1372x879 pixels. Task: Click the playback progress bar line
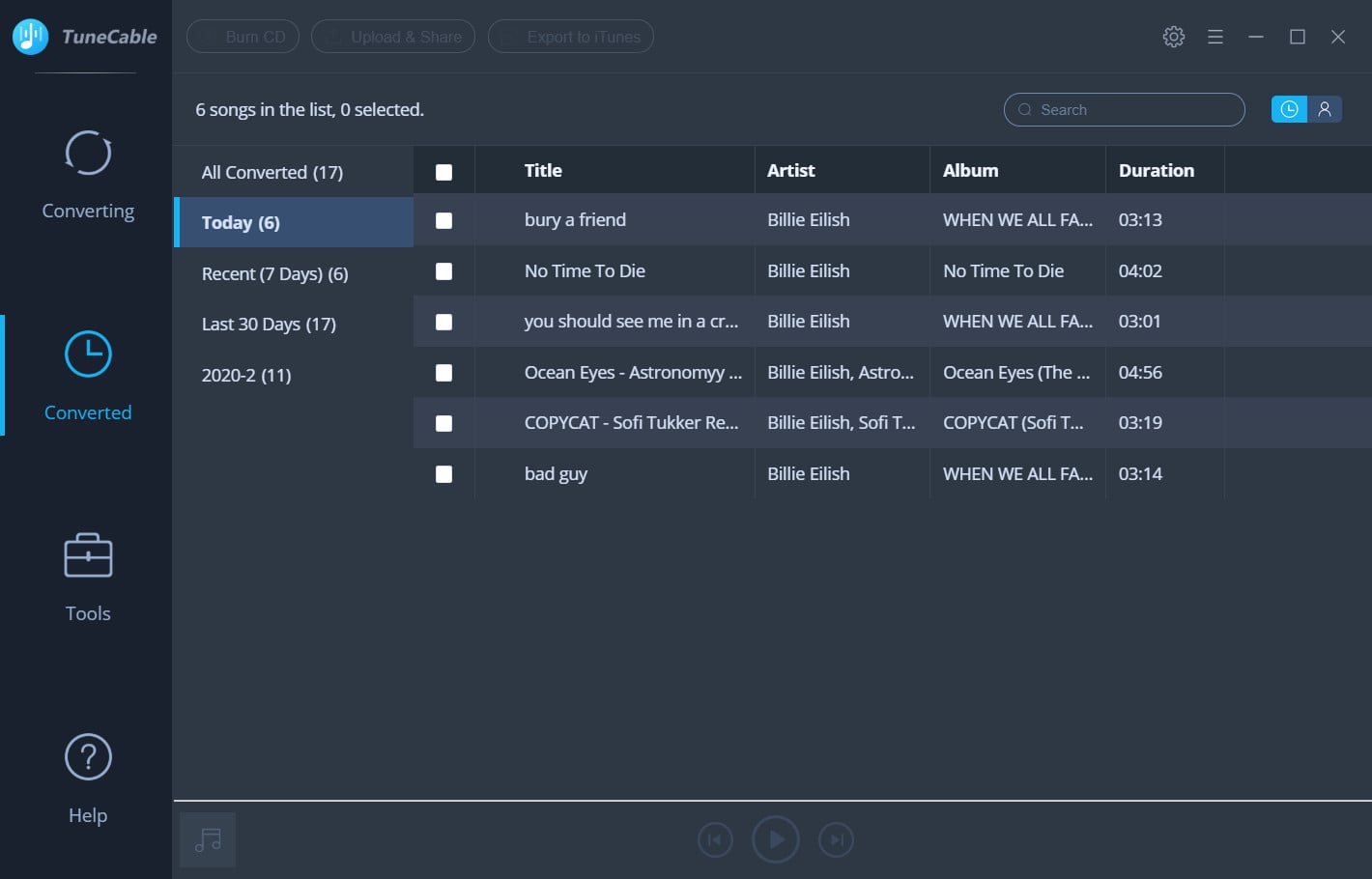pyautogui.click(x=773, y=801)
